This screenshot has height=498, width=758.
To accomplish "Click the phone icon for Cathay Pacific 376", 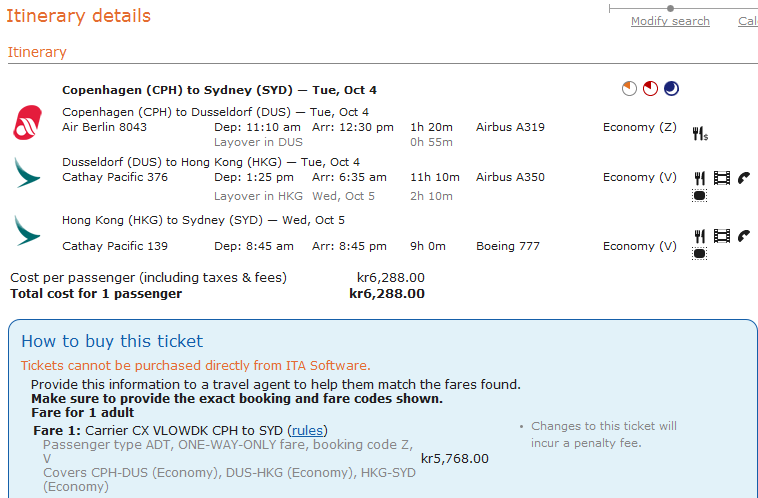I will (743, 178).
